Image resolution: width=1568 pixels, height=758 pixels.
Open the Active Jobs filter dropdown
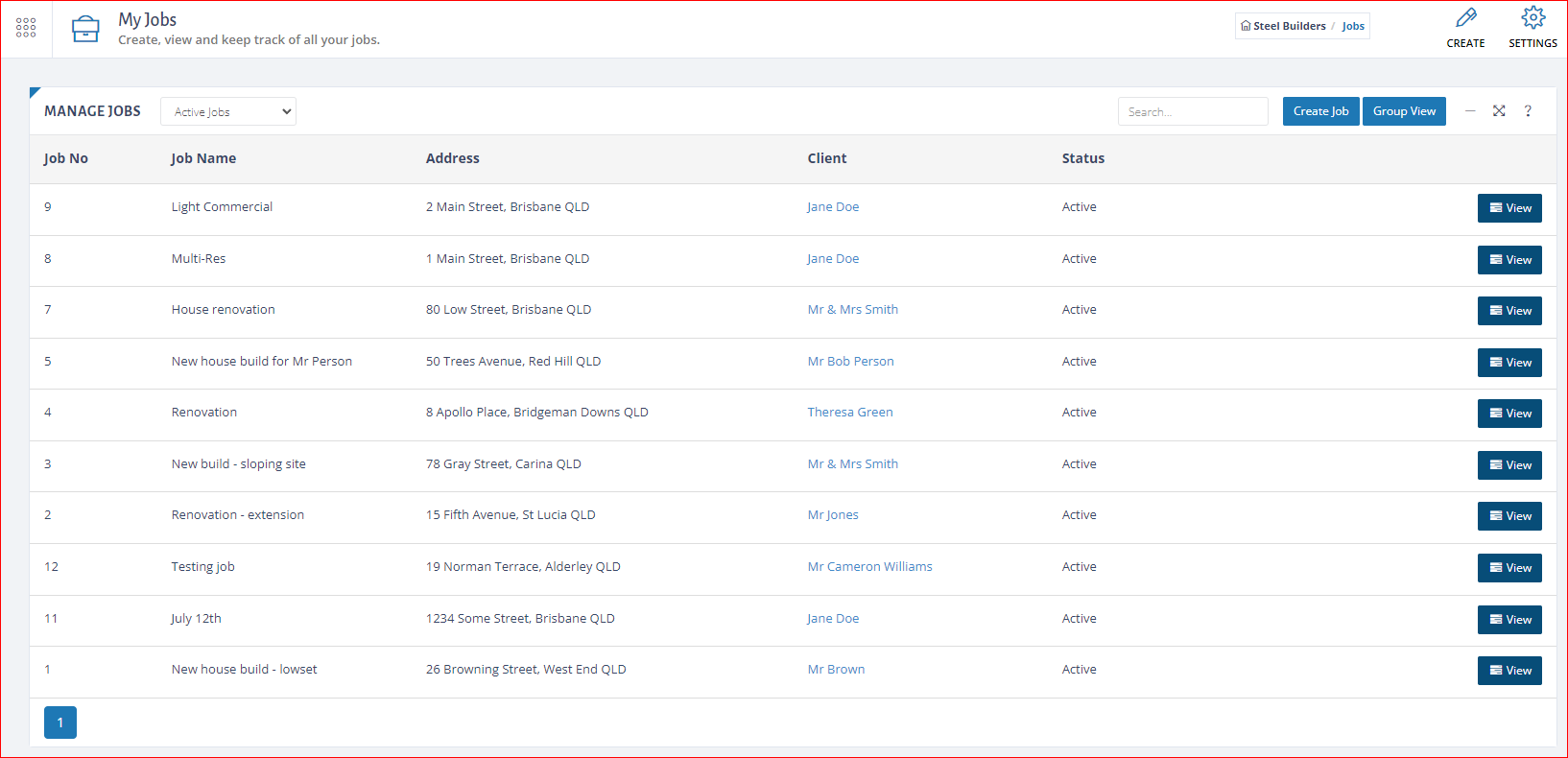click(x=228, y=111)
